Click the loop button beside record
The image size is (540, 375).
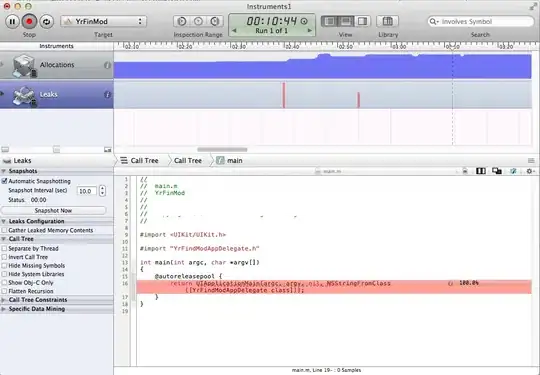pyautogui.click(x=46, y=22)
